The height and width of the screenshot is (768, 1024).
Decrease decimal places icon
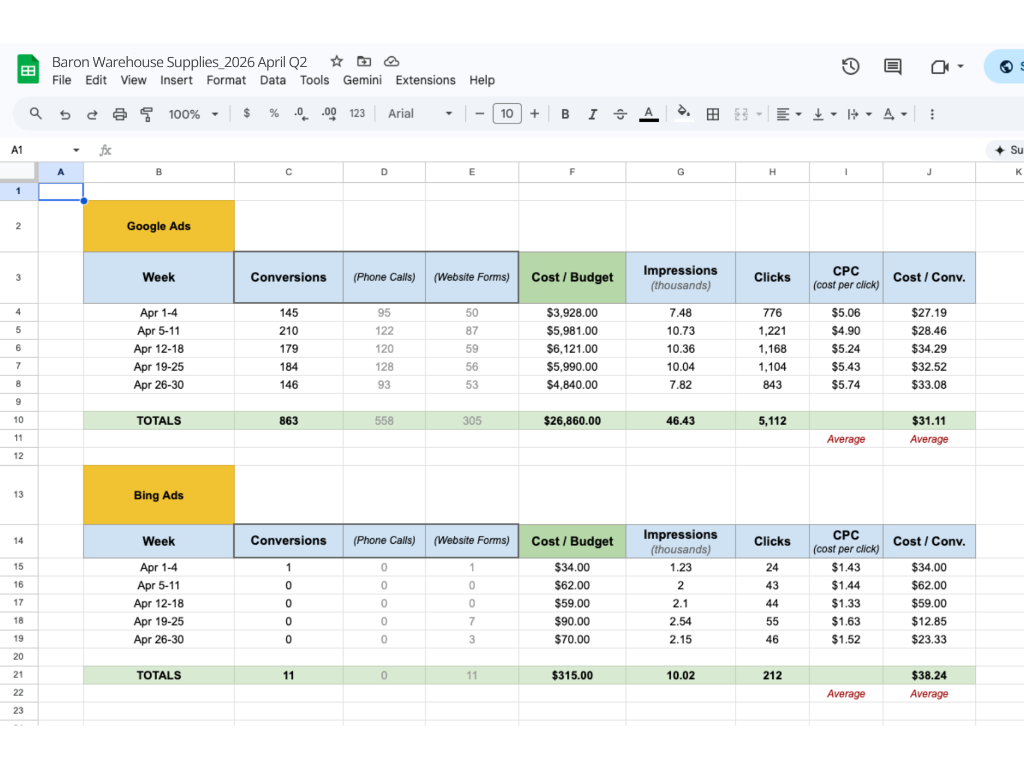301,114
